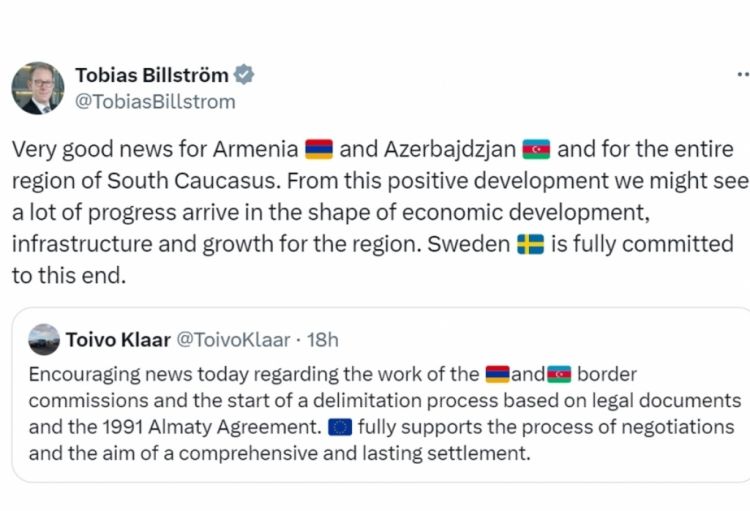
Task: Click the Azerbaijan flag in quoted tweet
Action: (558, 375)
